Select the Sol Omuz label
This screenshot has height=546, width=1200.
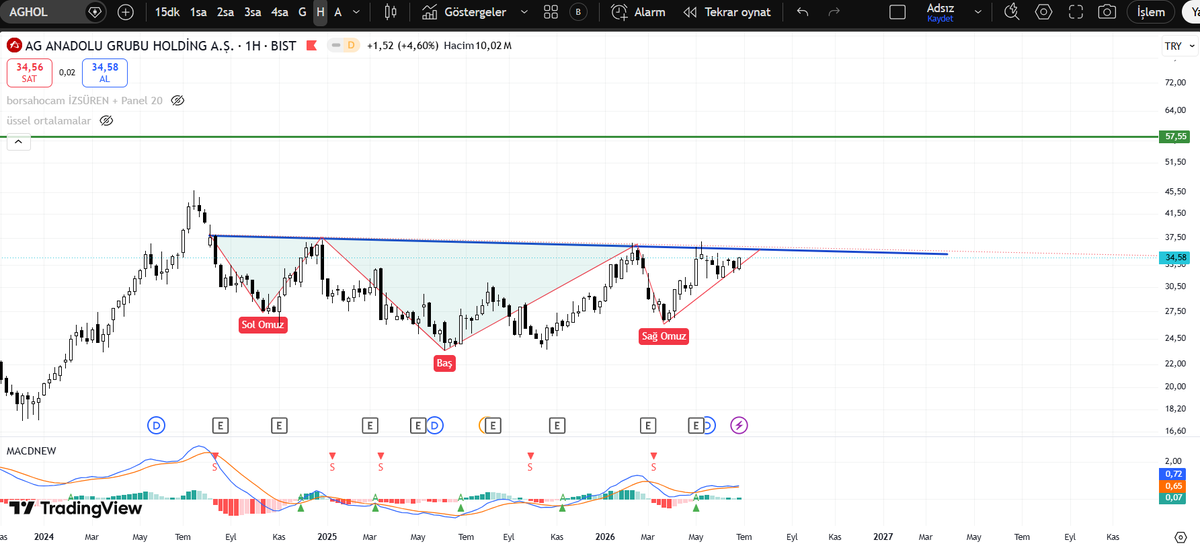pos(263,324)
